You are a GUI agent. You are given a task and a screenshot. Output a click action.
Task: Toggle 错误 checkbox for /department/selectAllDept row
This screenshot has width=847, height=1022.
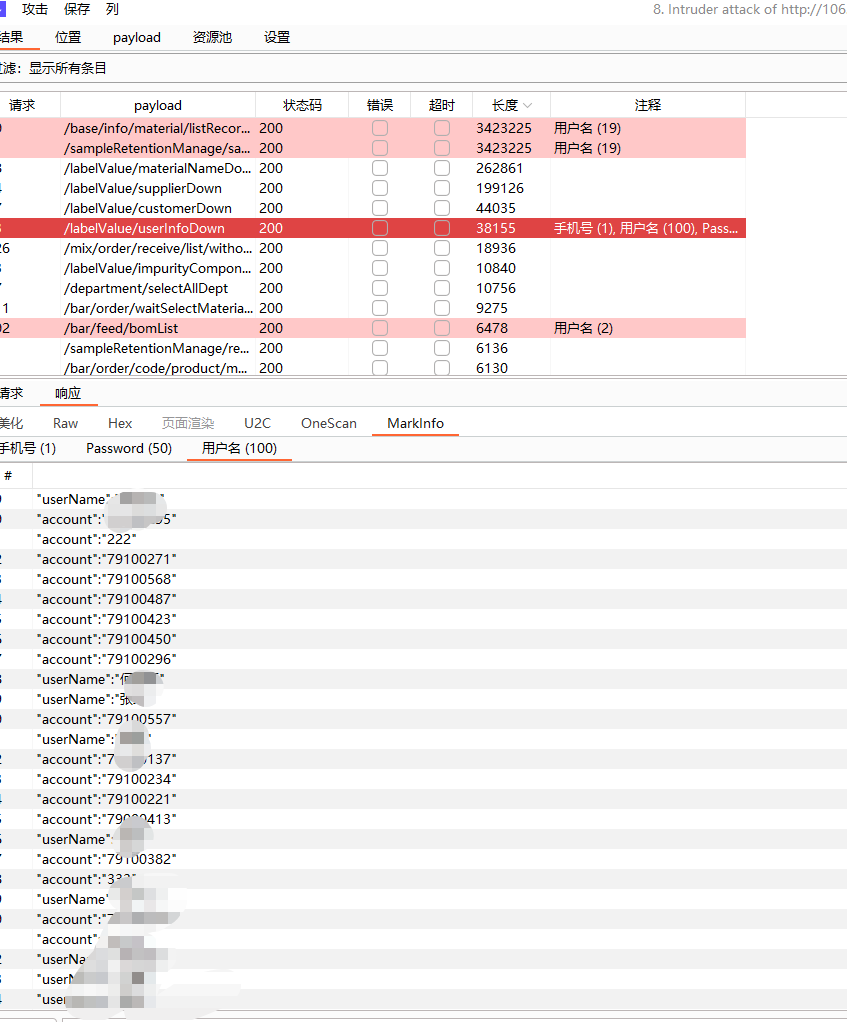[x=380, y=288]
